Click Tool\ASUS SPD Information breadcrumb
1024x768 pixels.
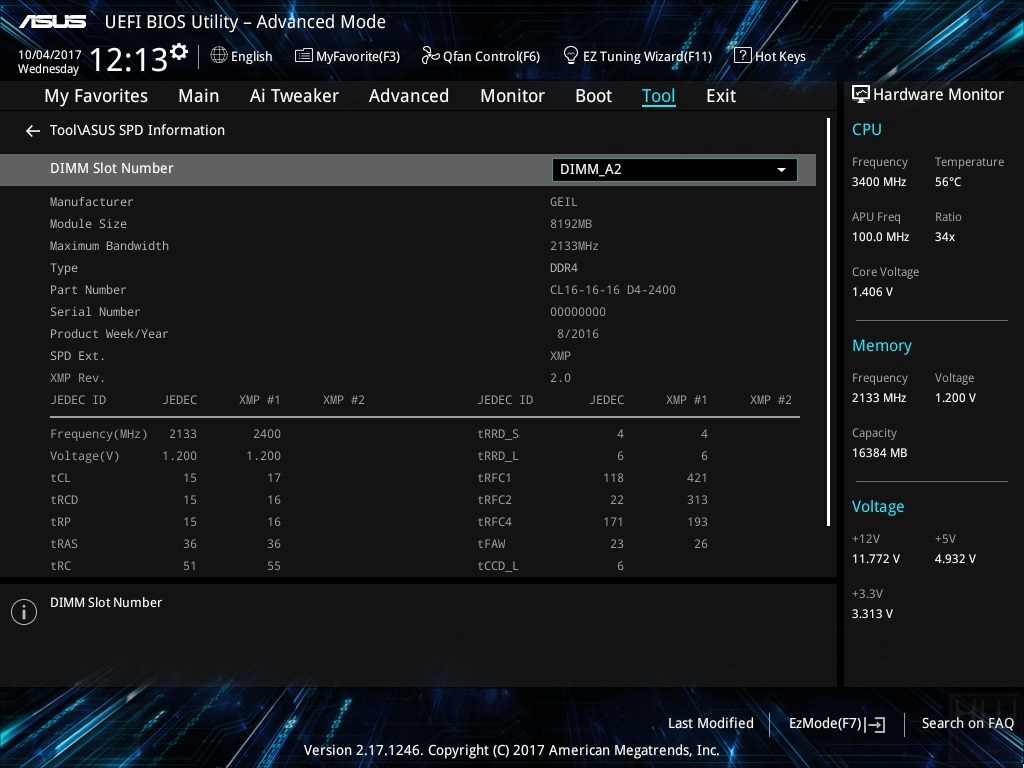click(137, 130)
